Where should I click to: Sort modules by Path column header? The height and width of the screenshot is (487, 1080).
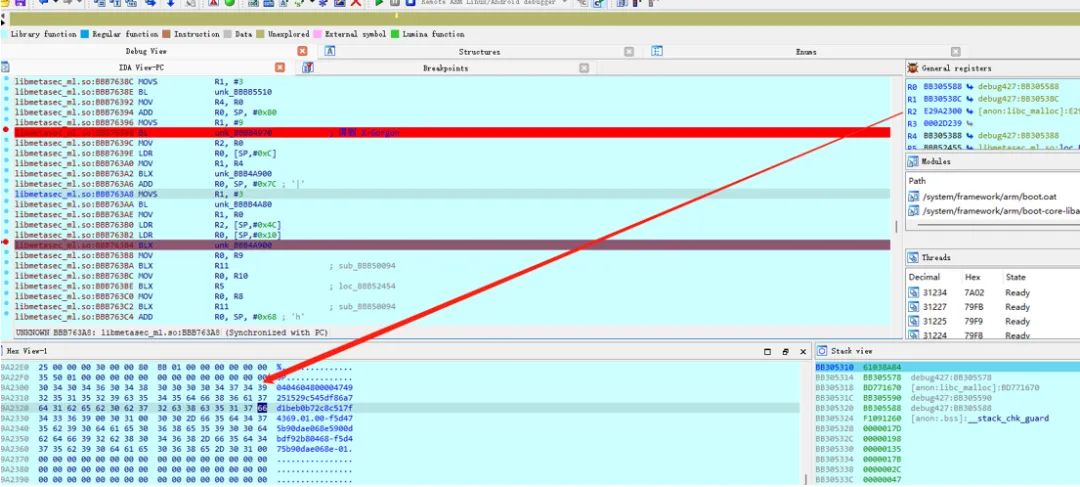(x=917, y=180)
